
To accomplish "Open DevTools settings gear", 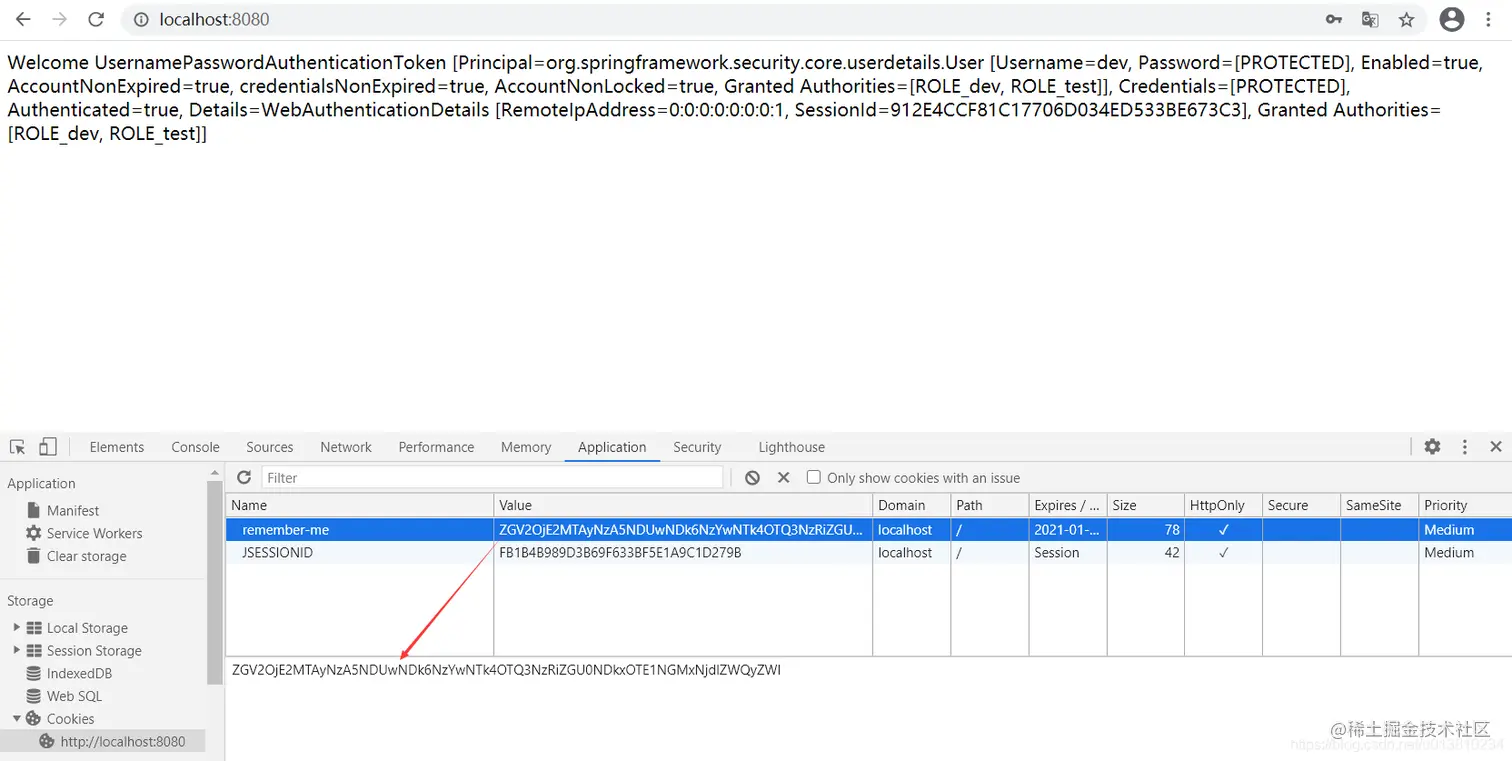I will 1432,447.
